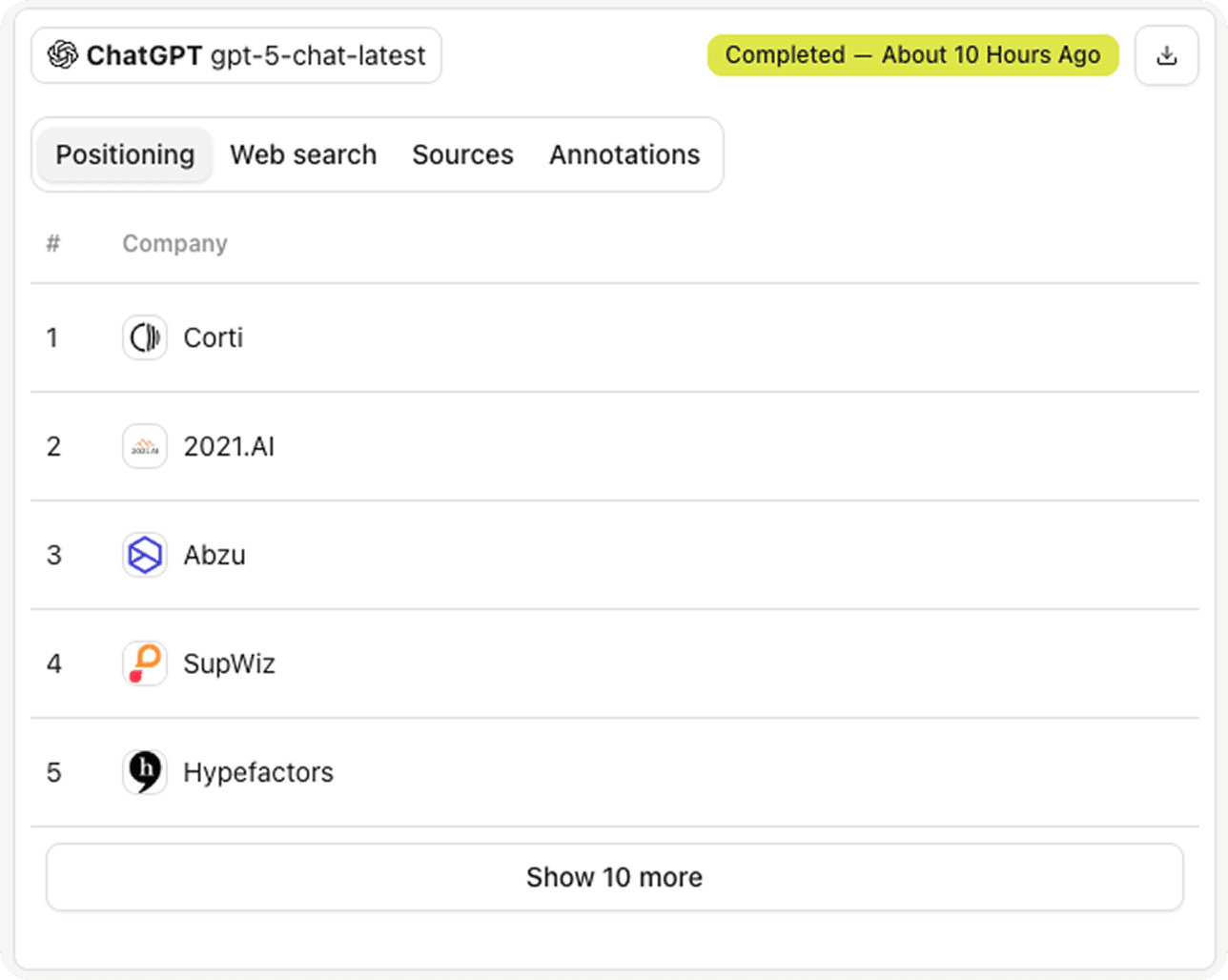Image resolution: width=1228 pixels, height=980 pixels.
Task: Download the results using the download icon
Action: coord(1166,55)
